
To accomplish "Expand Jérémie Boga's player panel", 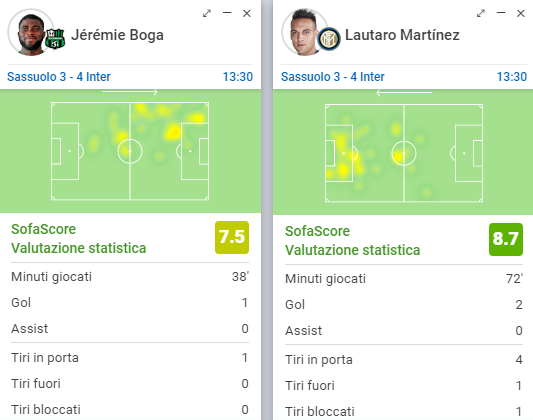I will [x=207, y=14].
